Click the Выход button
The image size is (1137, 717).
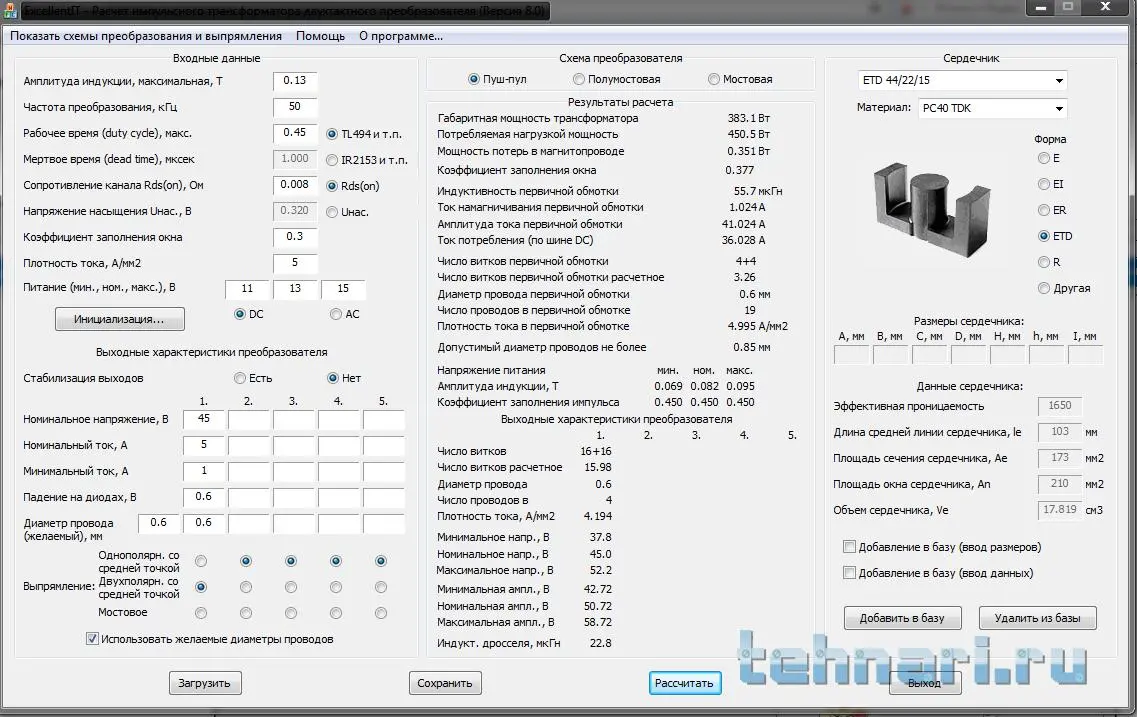tap(925, 683)
